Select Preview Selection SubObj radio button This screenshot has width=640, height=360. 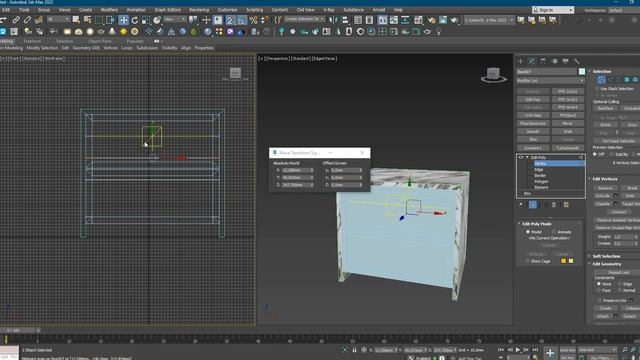point(612,154)
